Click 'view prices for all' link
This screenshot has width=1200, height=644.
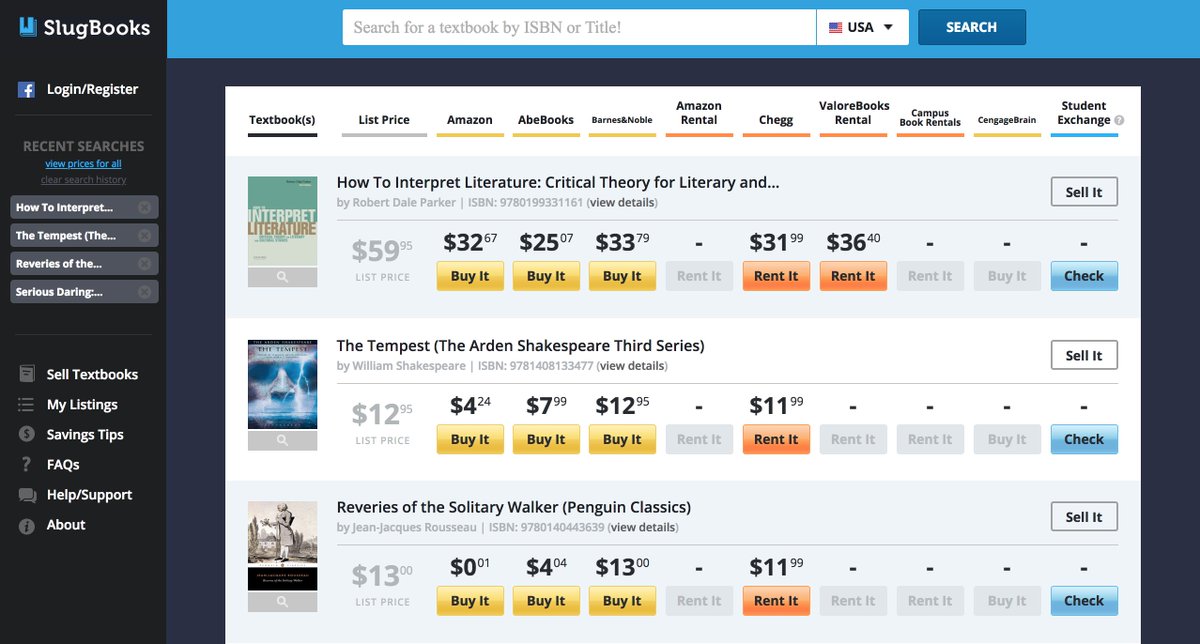click(84, 164)
